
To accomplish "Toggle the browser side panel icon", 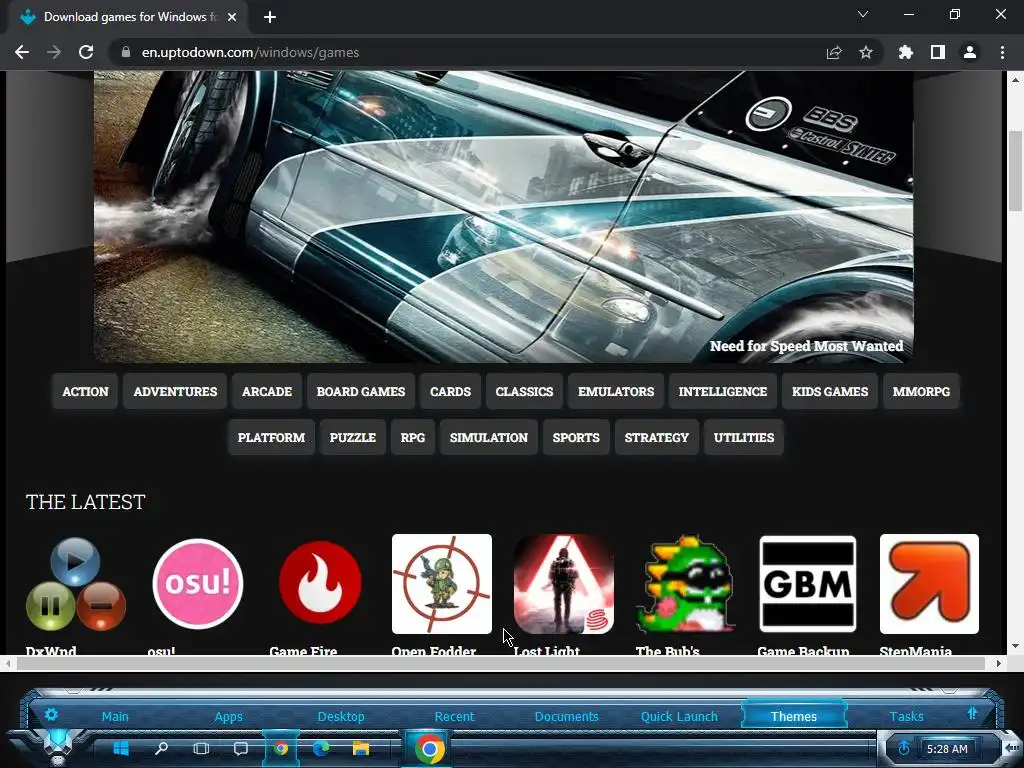I will [x=938, y=52].
